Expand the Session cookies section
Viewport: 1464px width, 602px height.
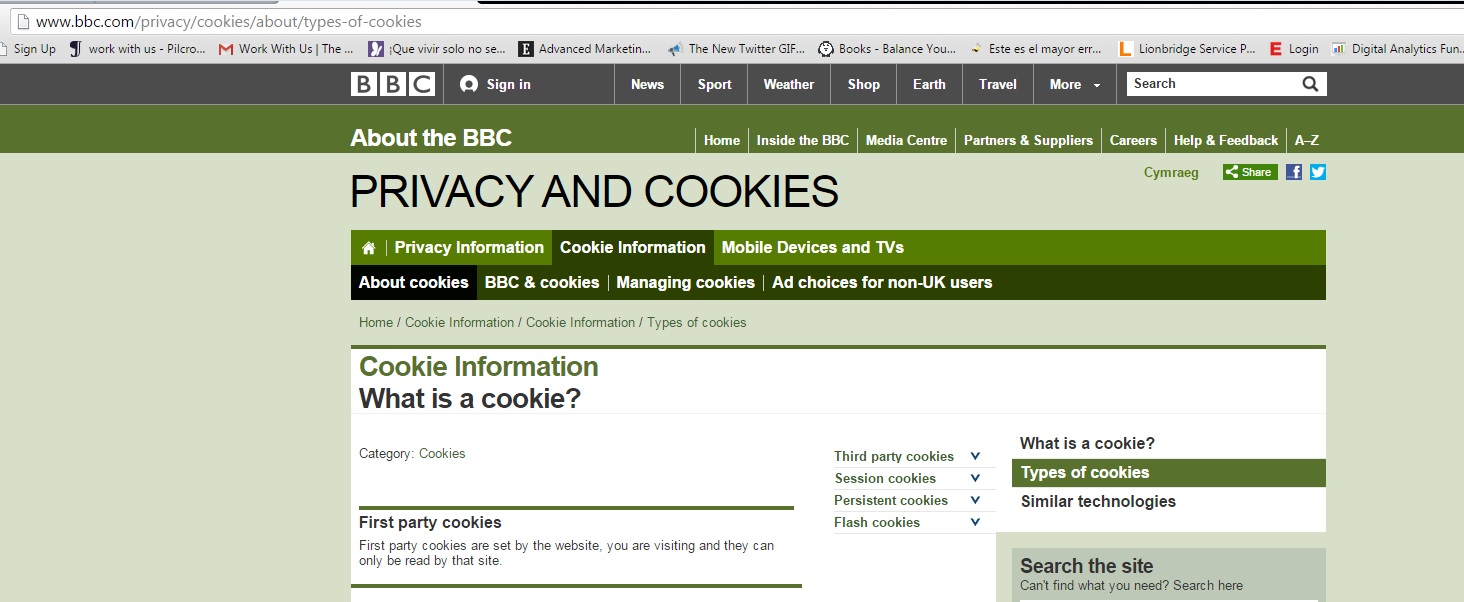pos(975,478)
